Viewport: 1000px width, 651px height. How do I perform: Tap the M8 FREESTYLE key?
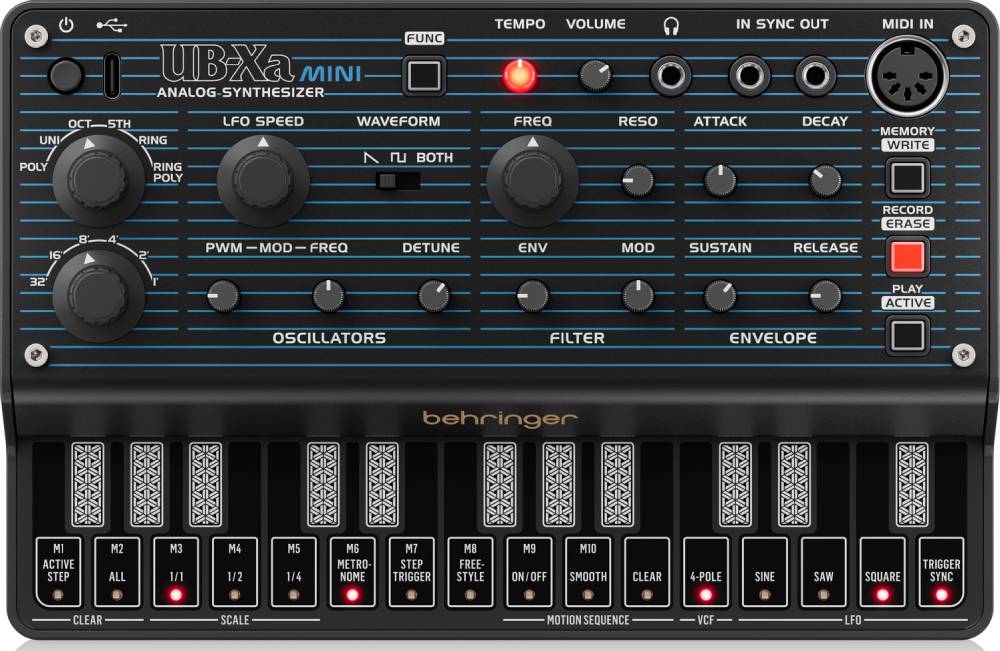tap(471, 571)
